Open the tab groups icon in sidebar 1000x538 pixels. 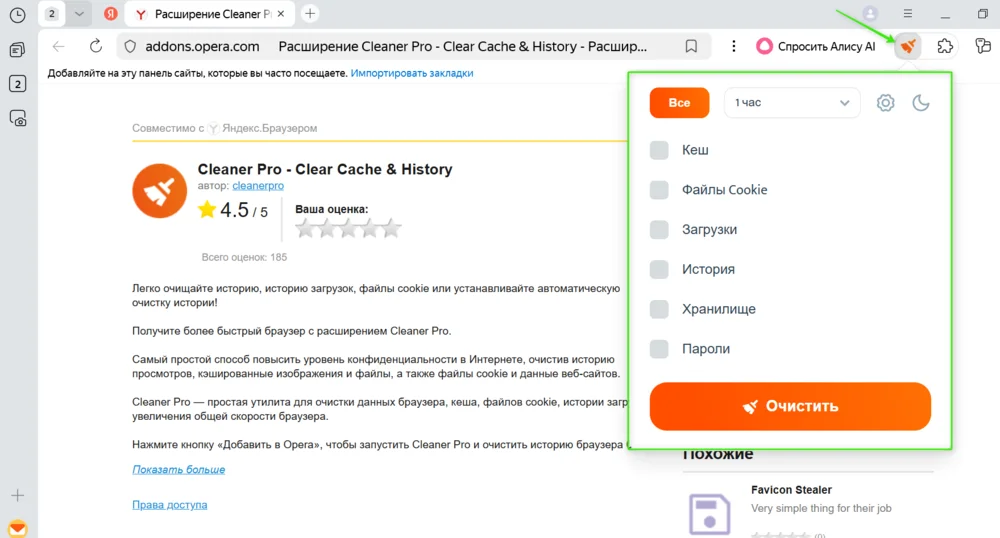17,50
